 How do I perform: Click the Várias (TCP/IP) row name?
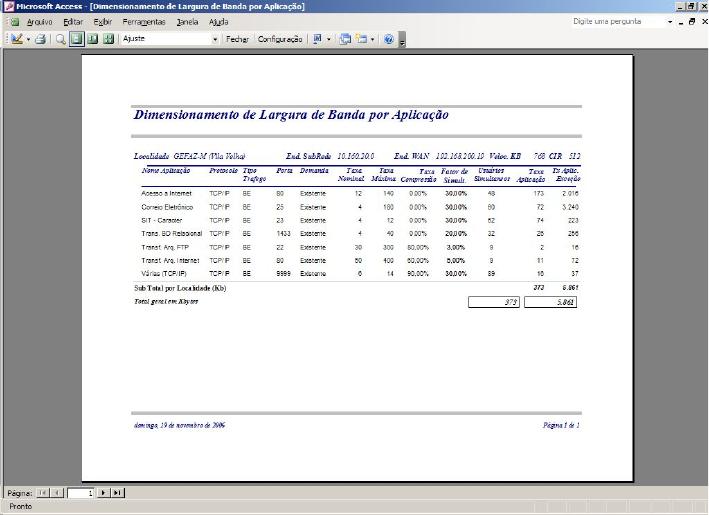pyautogui.click(x=163, y=274)
